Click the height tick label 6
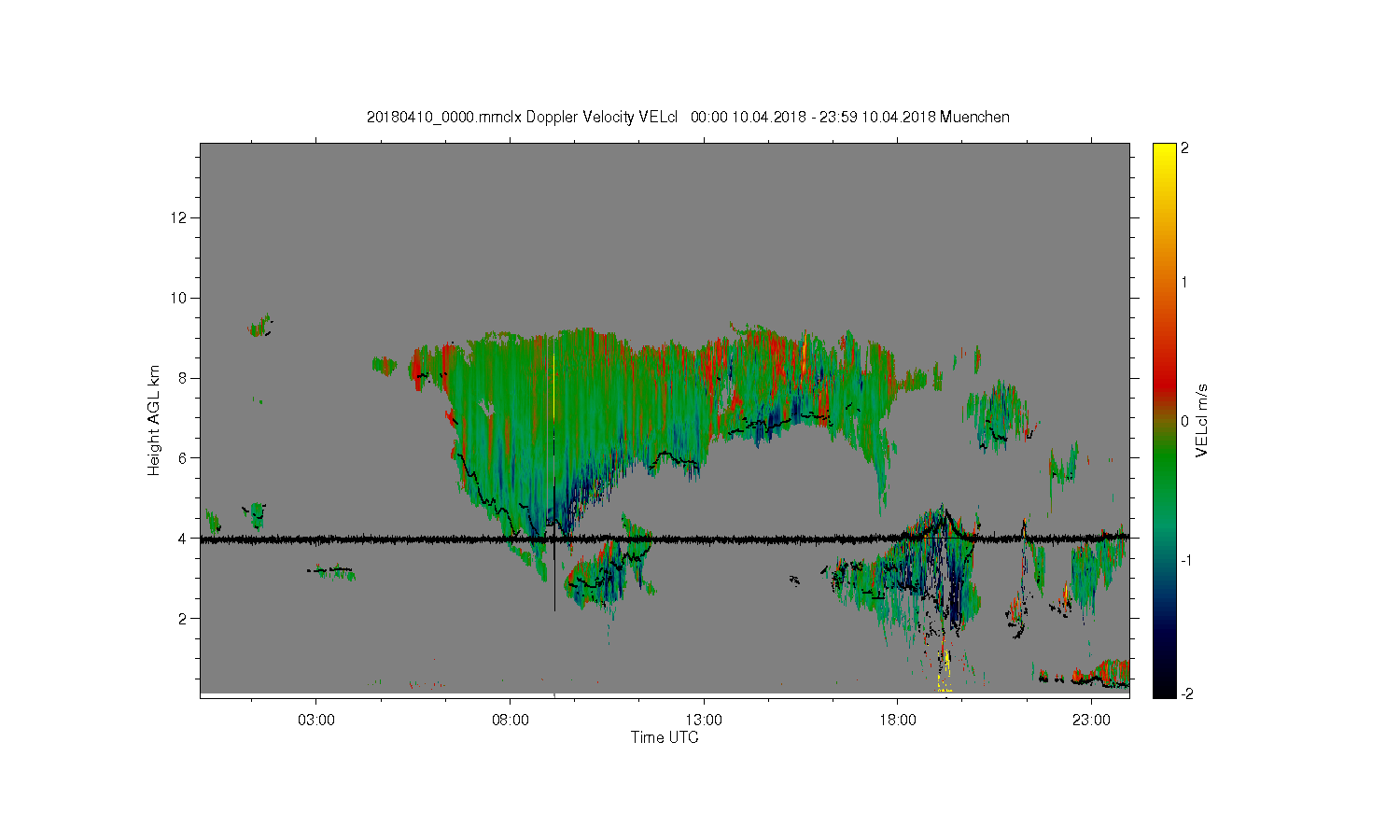The image size is (1400, 840). coord(185,457)
